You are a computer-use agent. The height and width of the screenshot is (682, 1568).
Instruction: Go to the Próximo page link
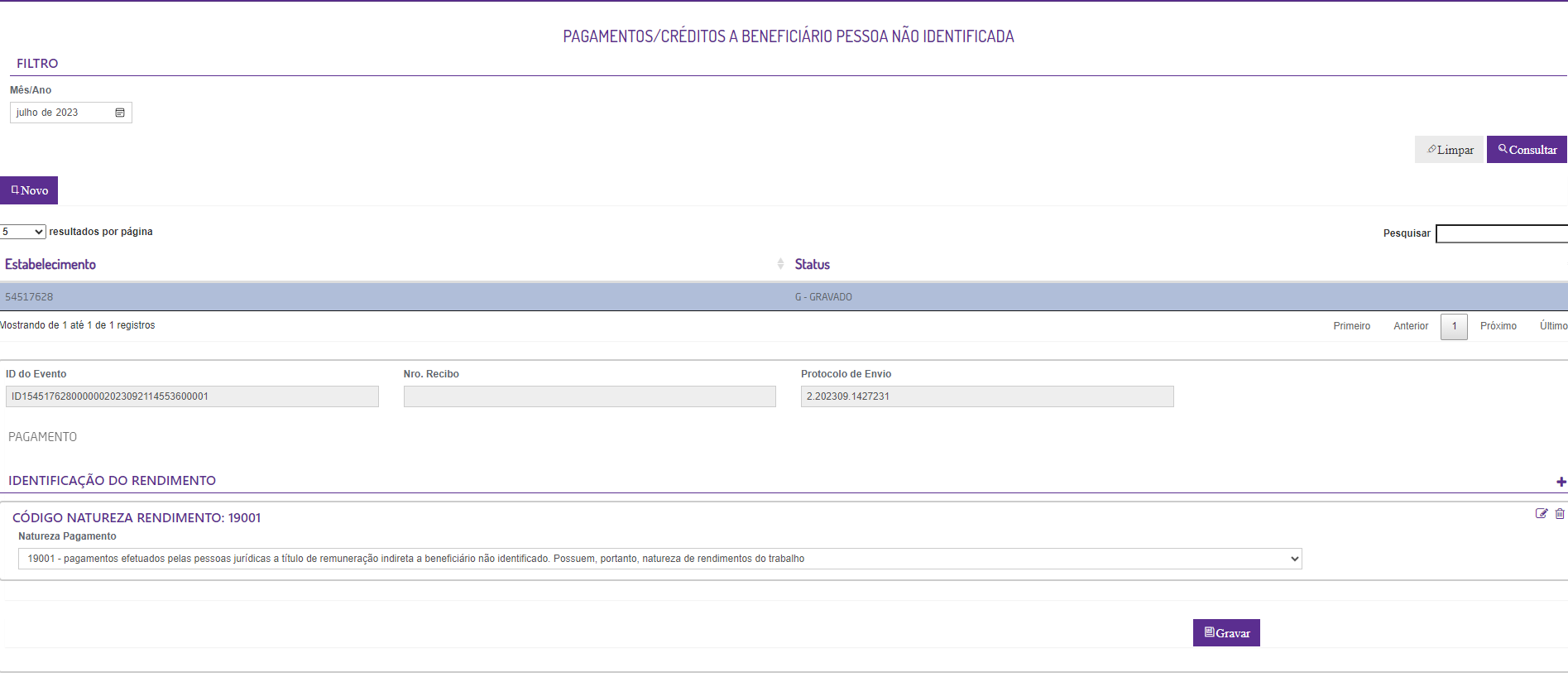[x=1498, y=326]
